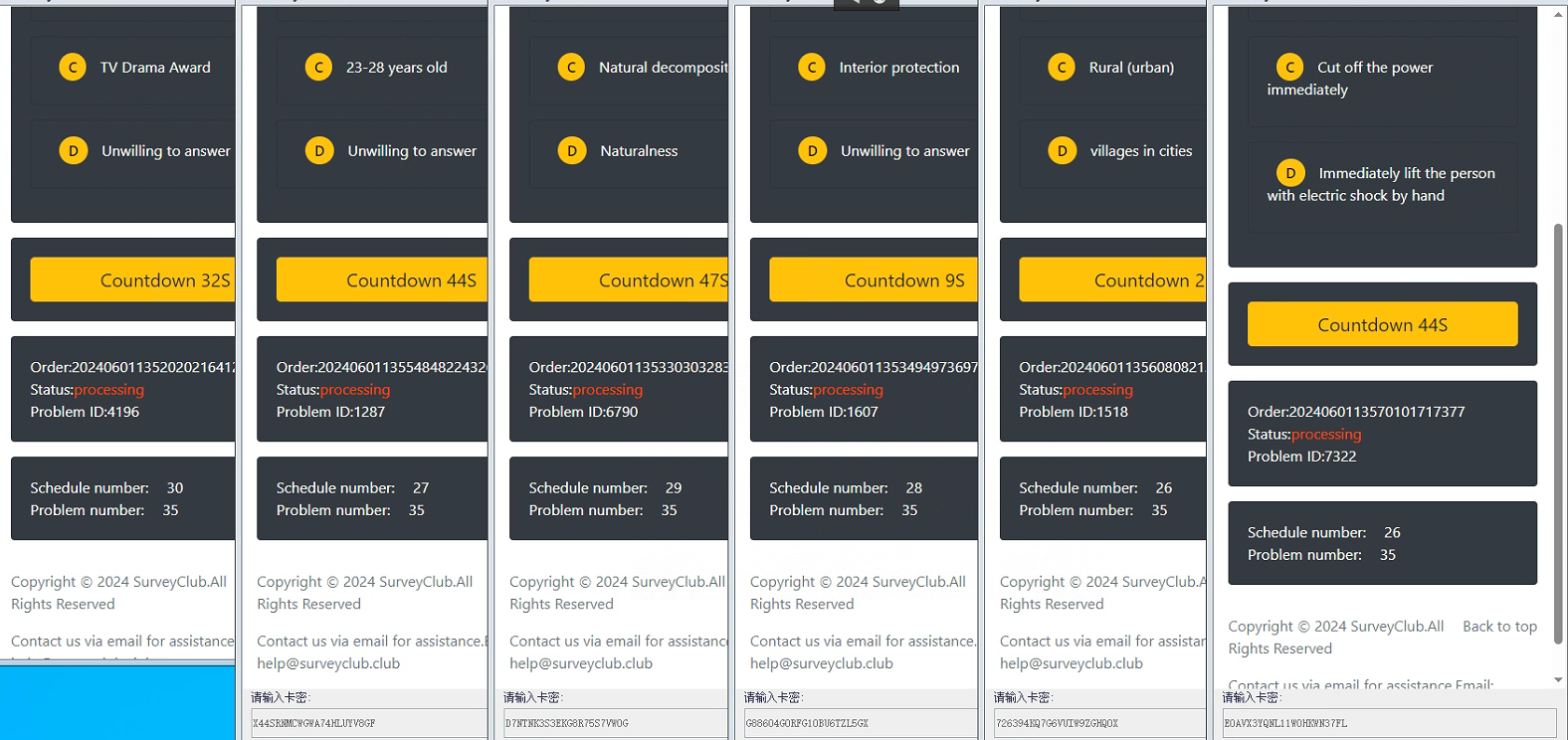Click card key field starting with 726394
1568x740 pixels.
click(x=1099, y=723)
